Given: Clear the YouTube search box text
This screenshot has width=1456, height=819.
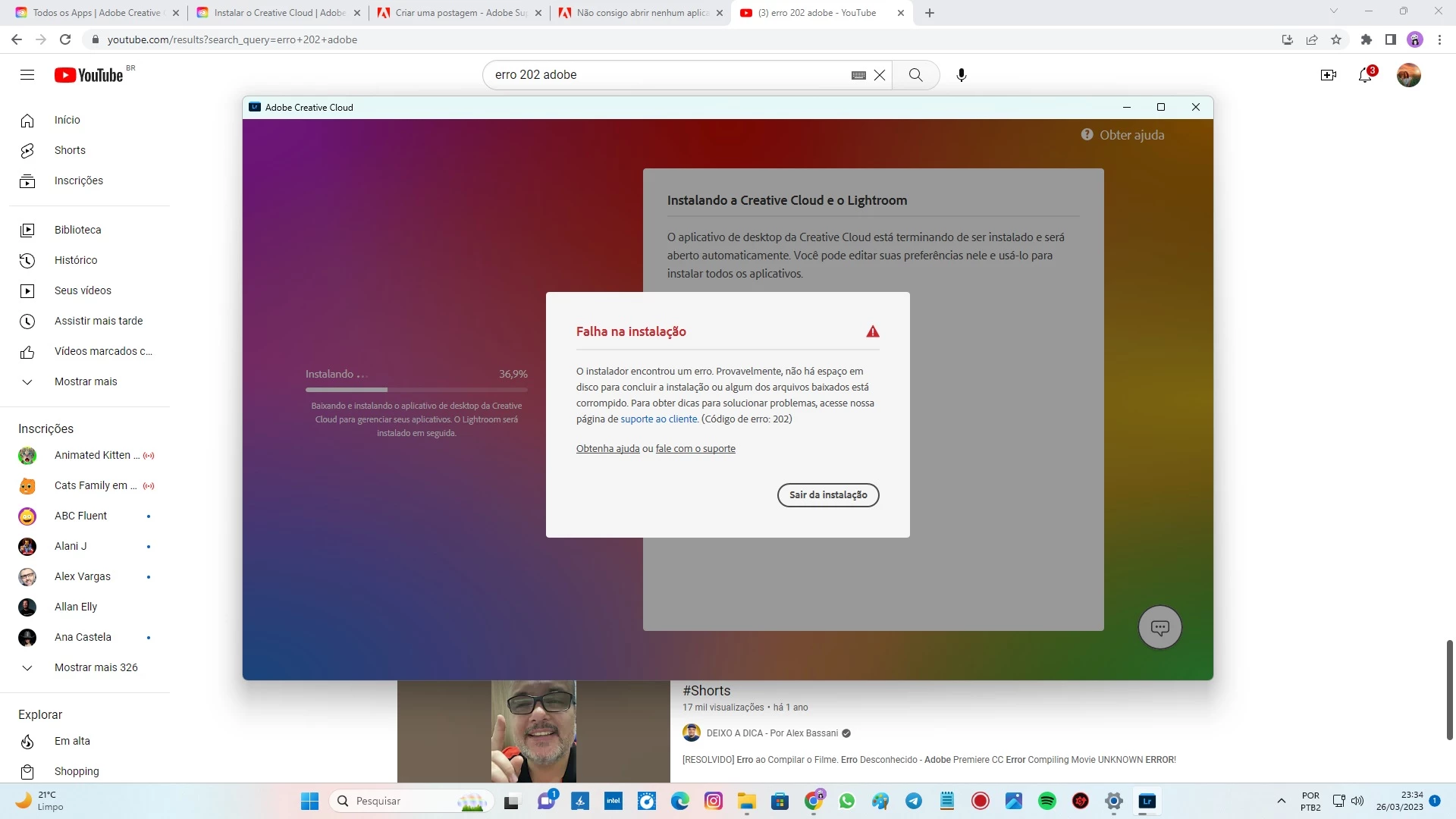Looking at the screenshot, I should click(x=880, y=75).
